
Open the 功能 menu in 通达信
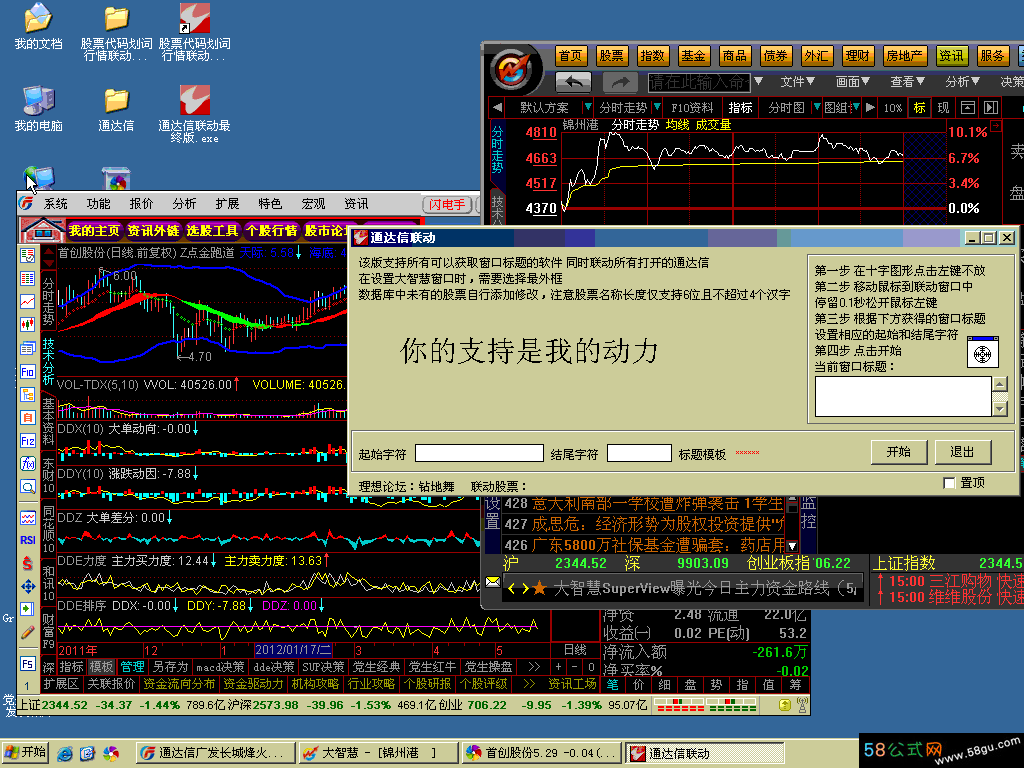[x=99, y=204]
